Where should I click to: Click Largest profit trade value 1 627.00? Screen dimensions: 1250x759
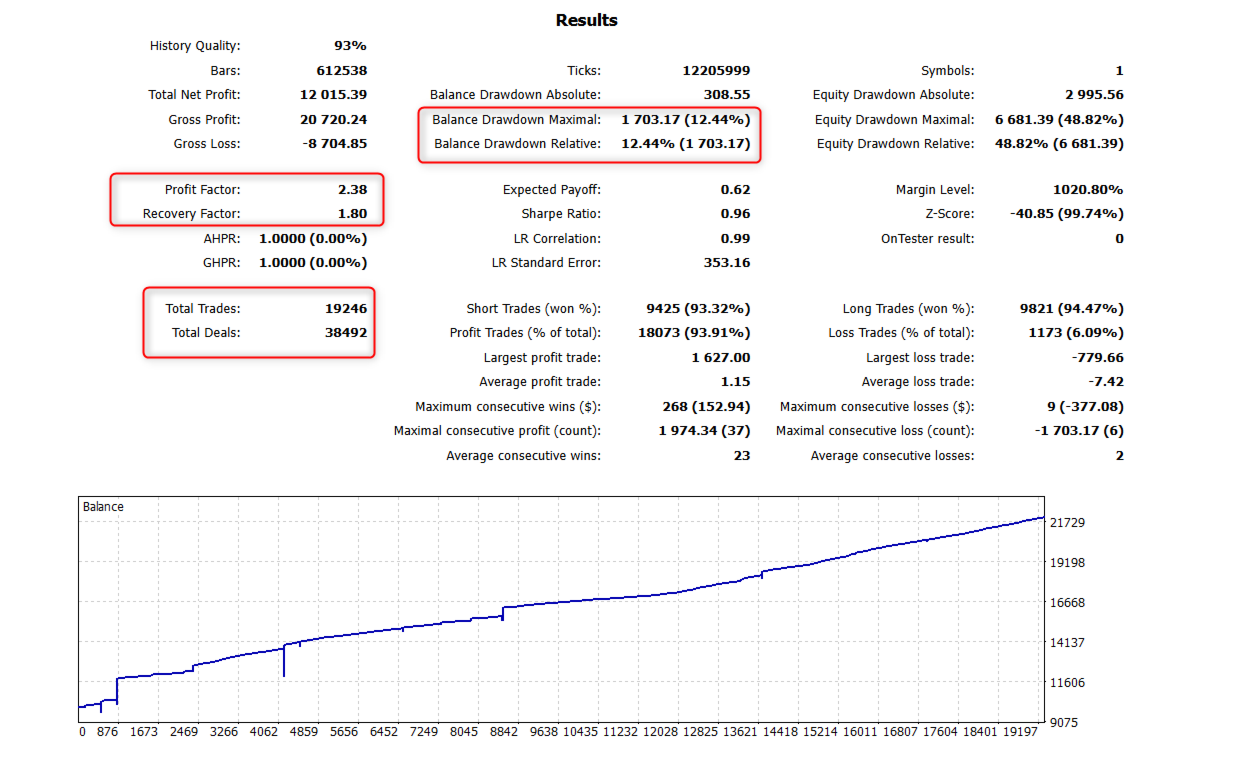721,358
